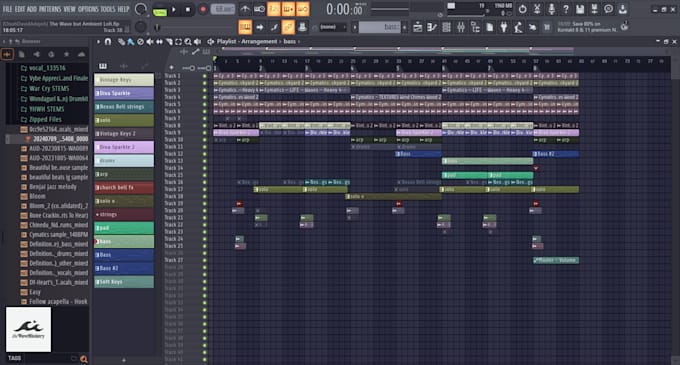Select the 'Diva Sparkle' pattern in picker

pyautogui.click(x=124, y=93)
